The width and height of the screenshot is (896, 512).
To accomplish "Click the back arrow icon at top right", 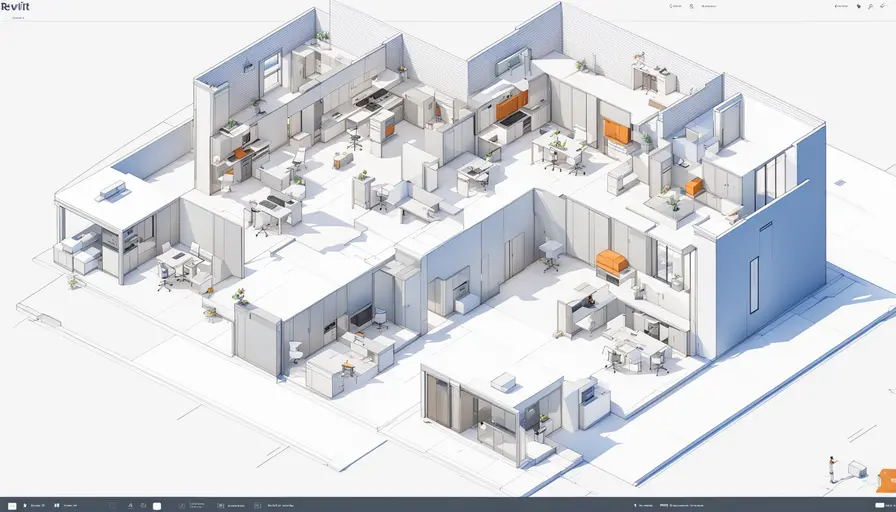I will click(884, 6).
